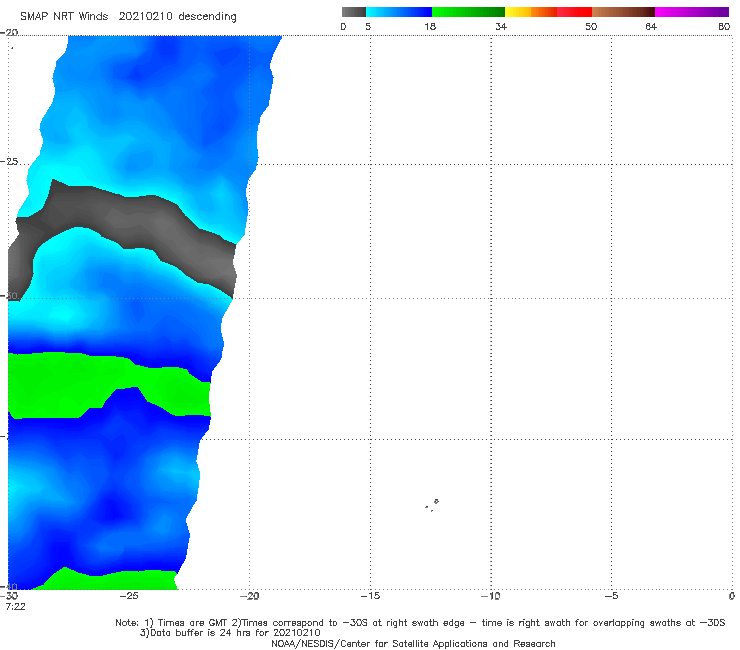Pick the brown 50-64 color bar segment
Screen dimensions: 740x650
click(623, 12)
